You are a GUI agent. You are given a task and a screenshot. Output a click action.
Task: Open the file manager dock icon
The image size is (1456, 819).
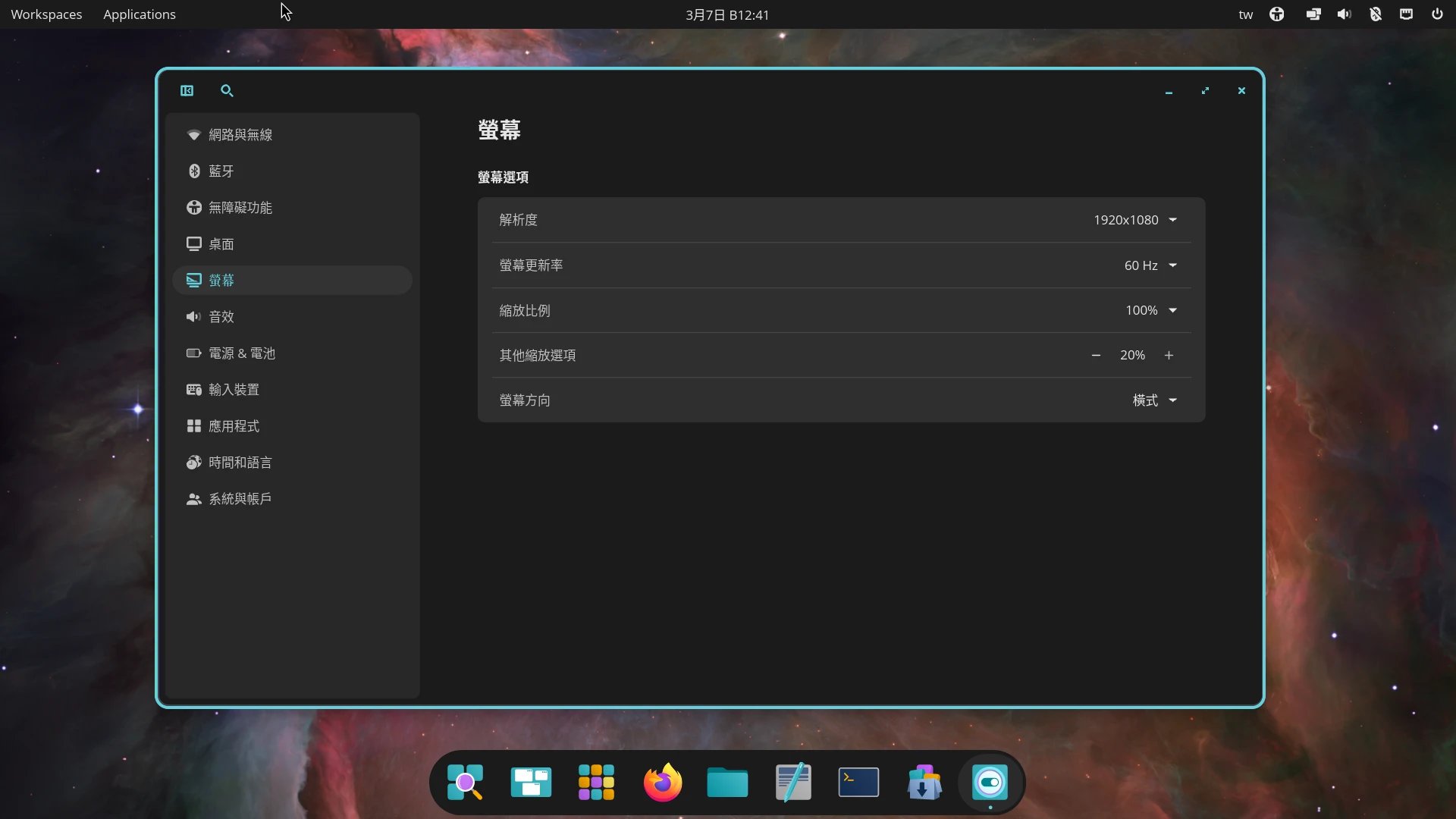point(727,783)
